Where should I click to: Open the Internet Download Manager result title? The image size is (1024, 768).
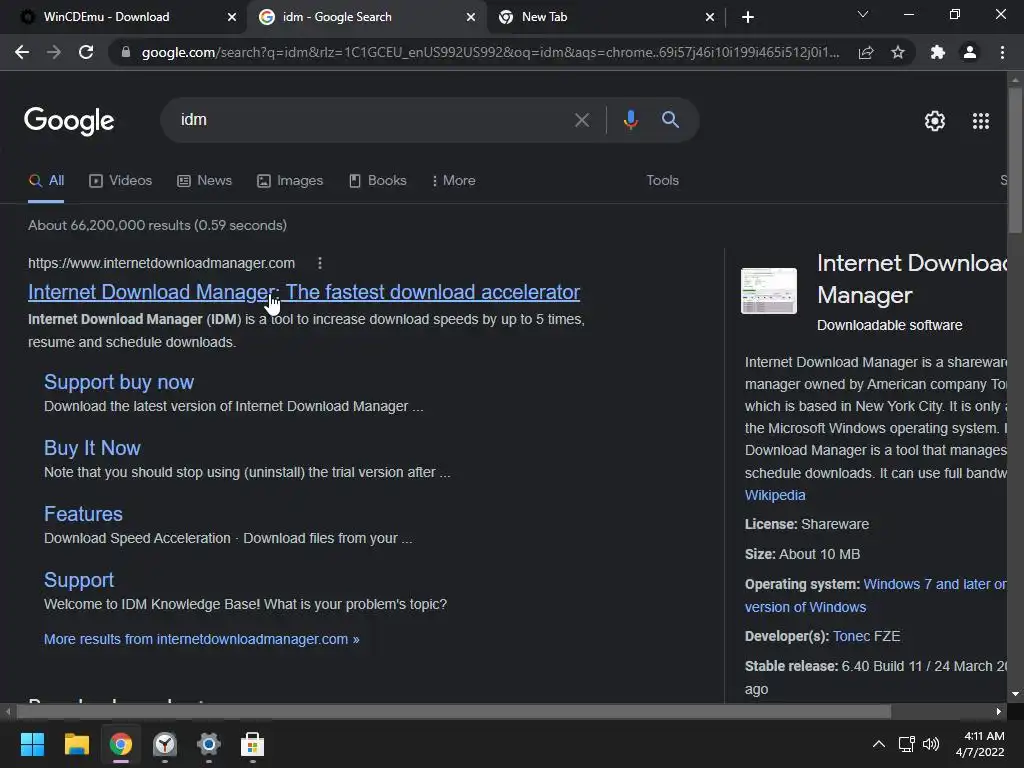tap(304, 292)
